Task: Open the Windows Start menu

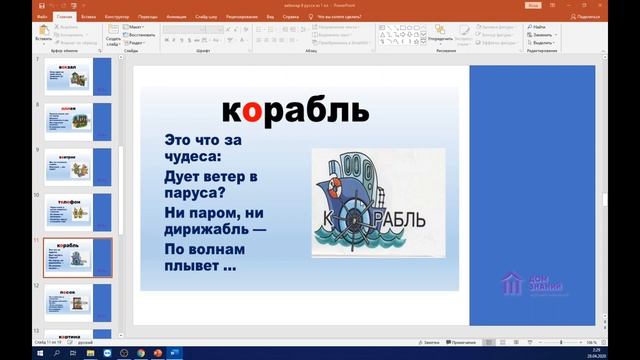Action: point(40,353)
